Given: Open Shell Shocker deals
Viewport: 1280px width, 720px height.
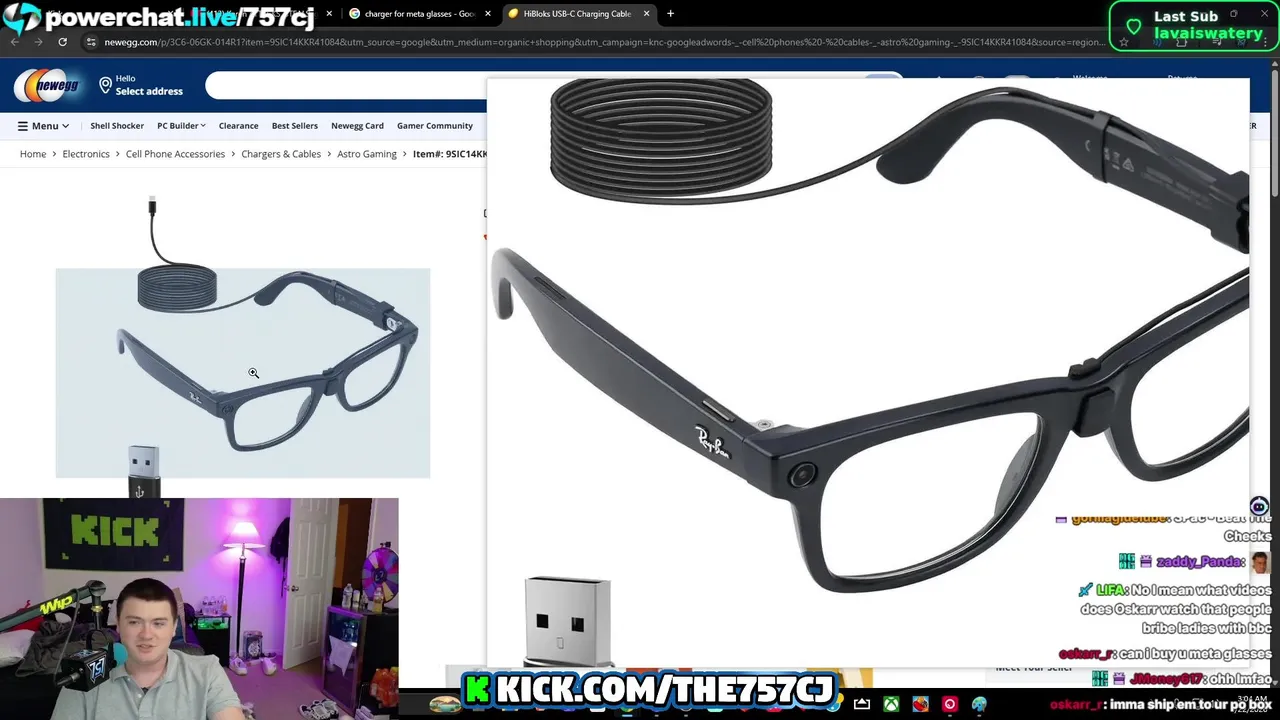Looking at the screenshot, I should (117, 126).
